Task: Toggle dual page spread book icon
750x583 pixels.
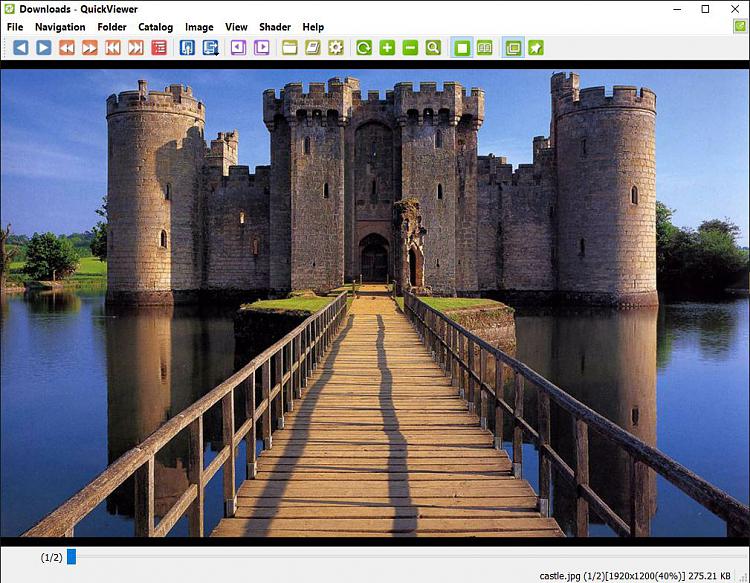Action: click(485, 48)
